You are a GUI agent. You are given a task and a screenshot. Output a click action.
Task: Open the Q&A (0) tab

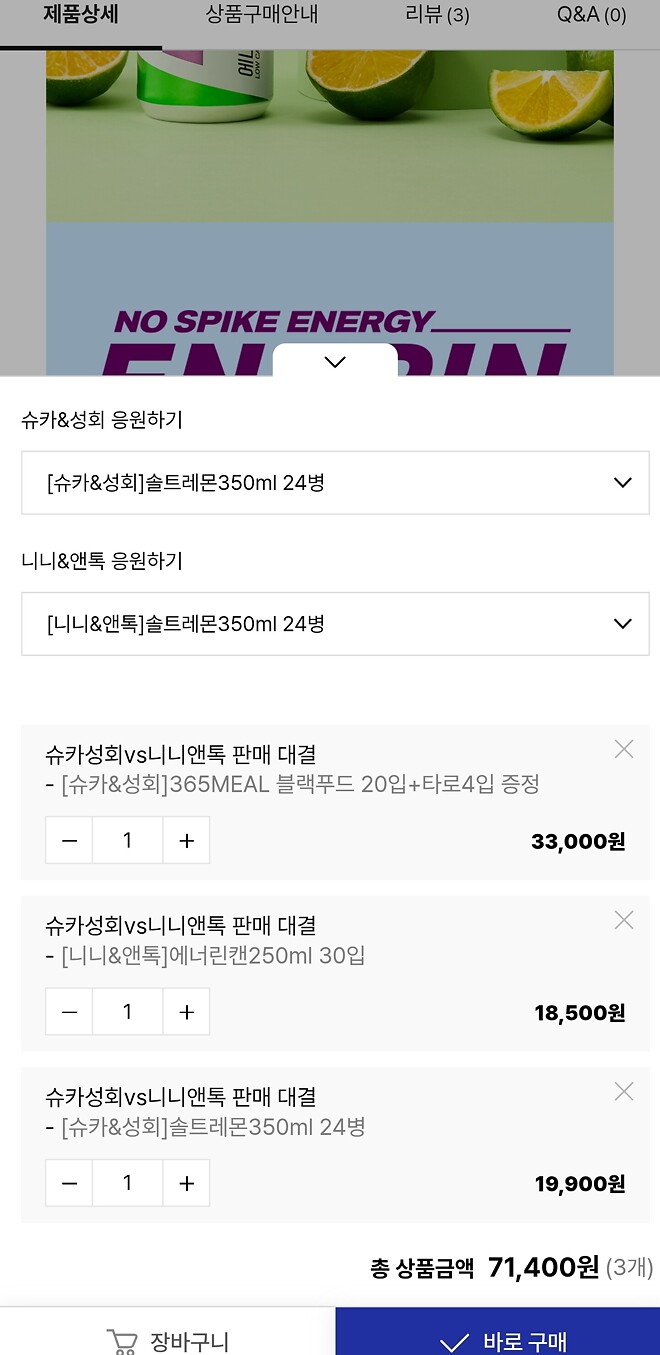[x=590, y=15]
